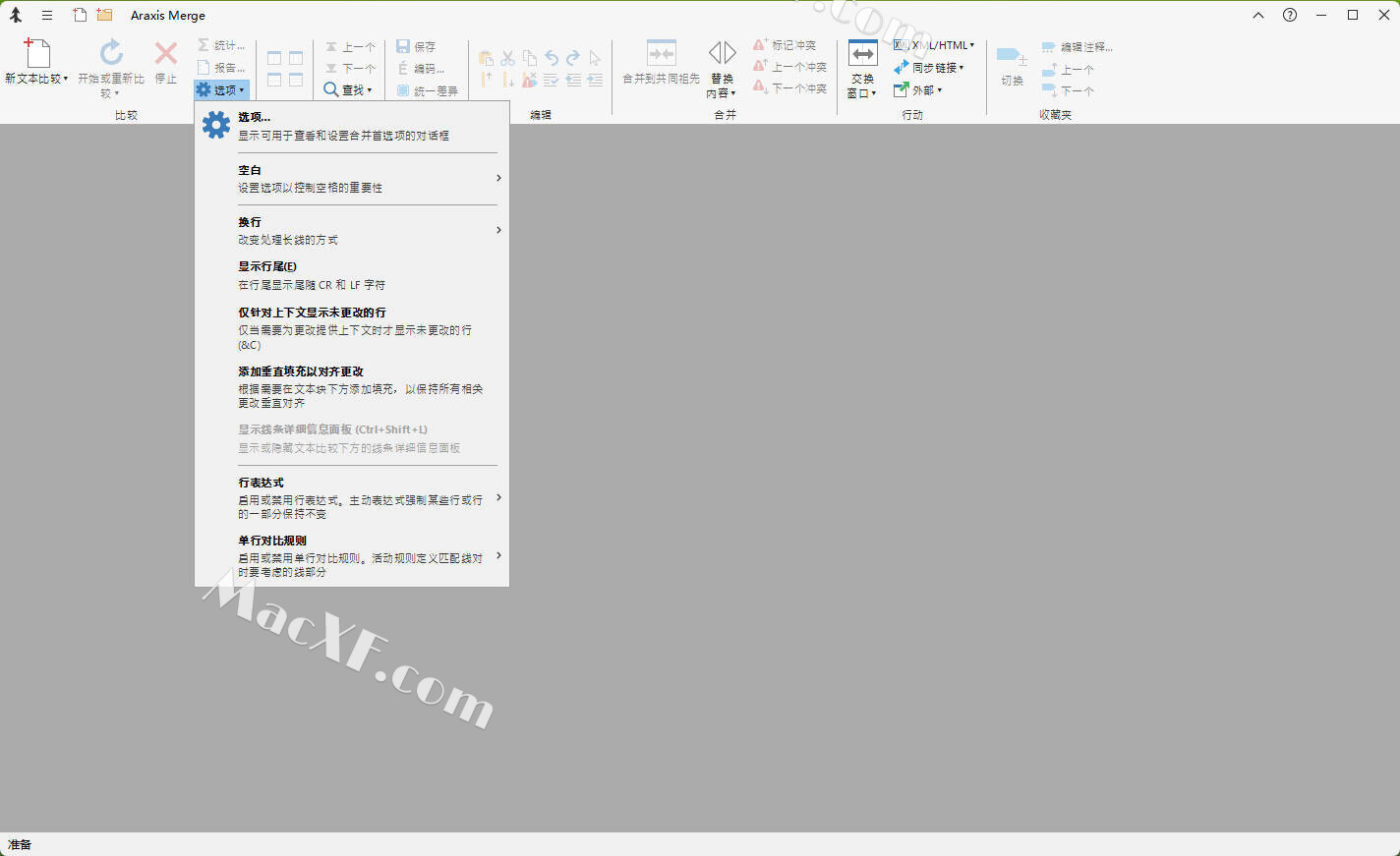The image size is (1400, 856).
Task: Open 编码... encoding option
Action: point(421,68)
